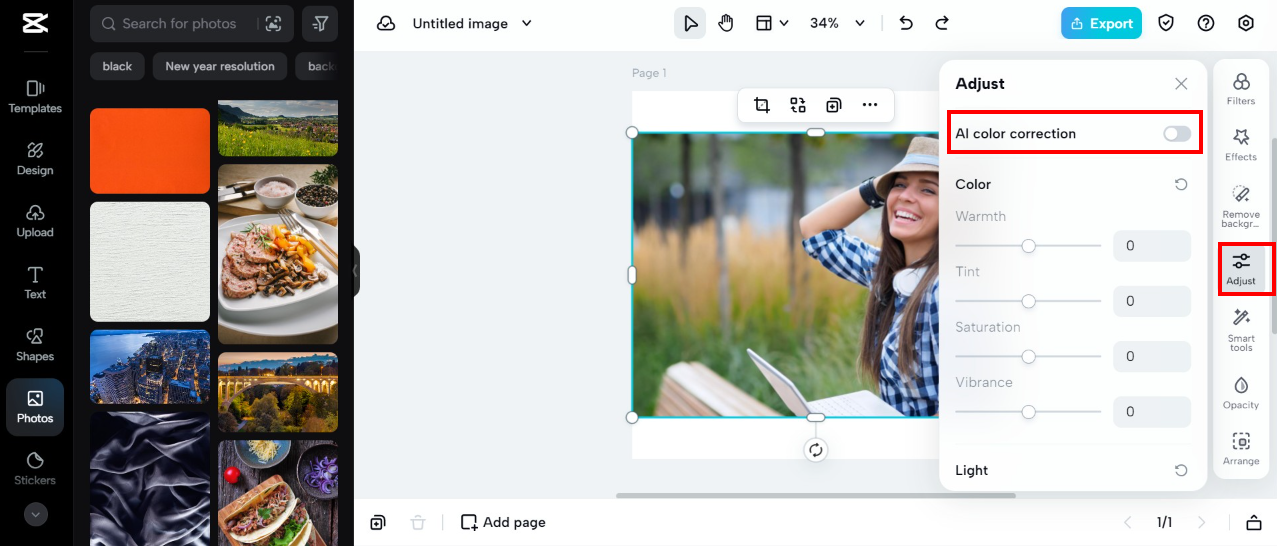Image resolution: width=1277 pixels, height=546 pixels.
Task: Open the Design sidebar panel
Action: pos(35,159)
